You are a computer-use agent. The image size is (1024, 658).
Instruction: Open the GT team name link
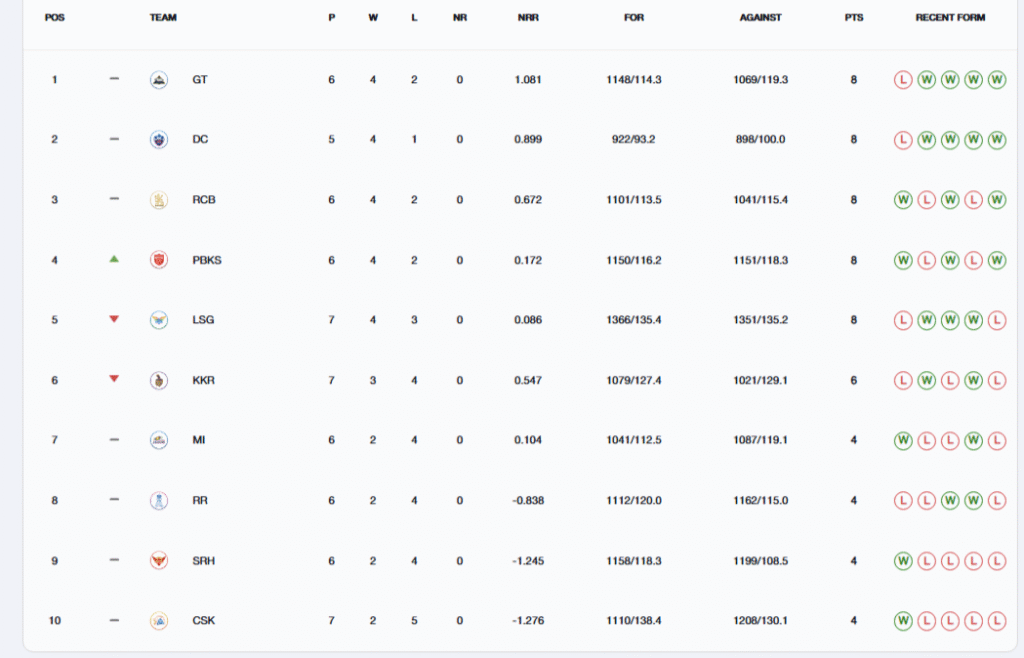(x=200, y=79)
